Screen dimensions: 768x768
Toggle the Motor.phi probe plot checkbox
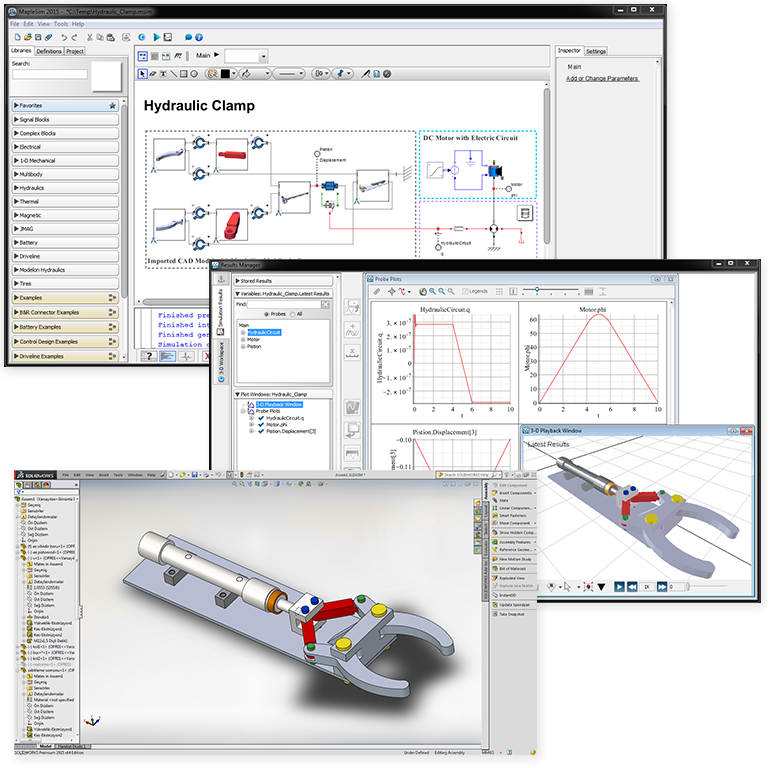[261, 424]
